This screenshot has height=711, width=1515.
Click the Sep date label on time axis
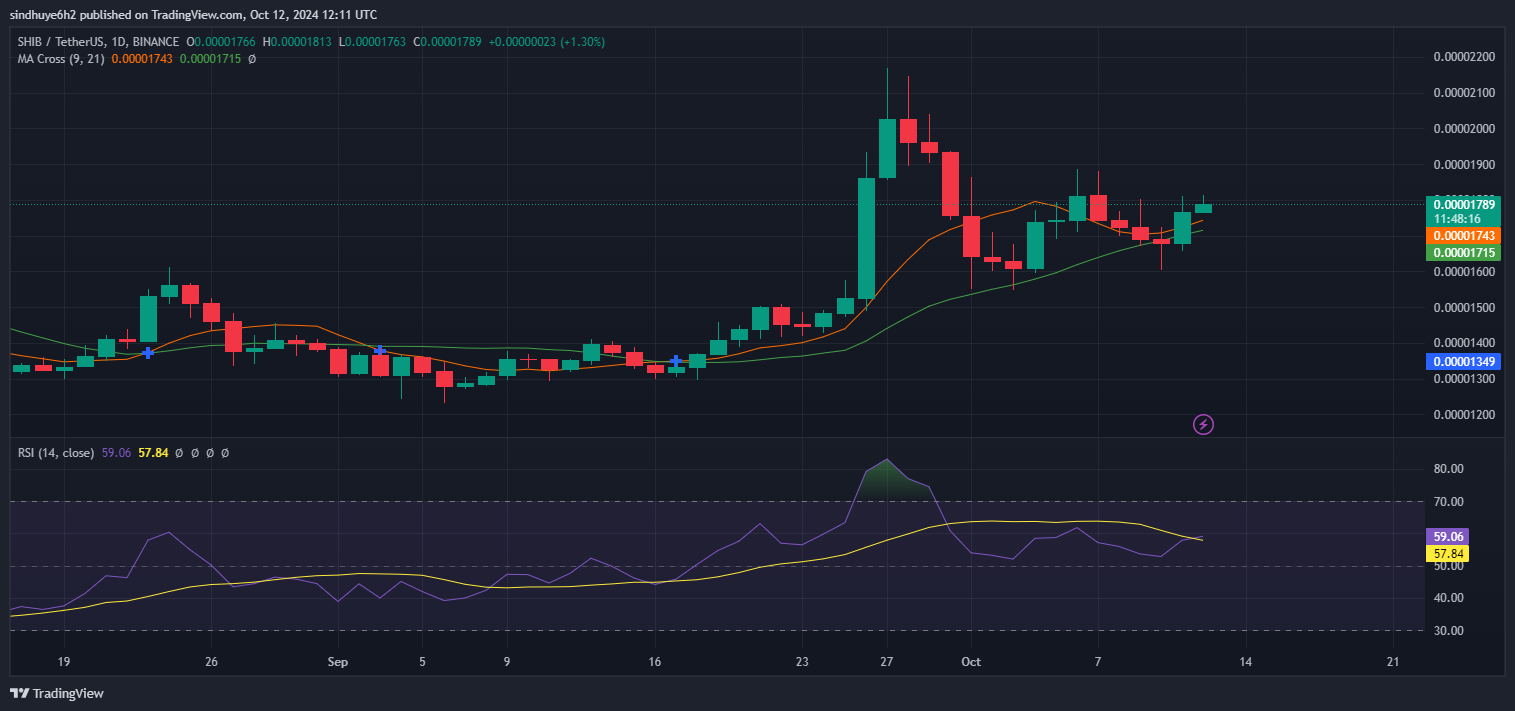[x=338, y=662]
